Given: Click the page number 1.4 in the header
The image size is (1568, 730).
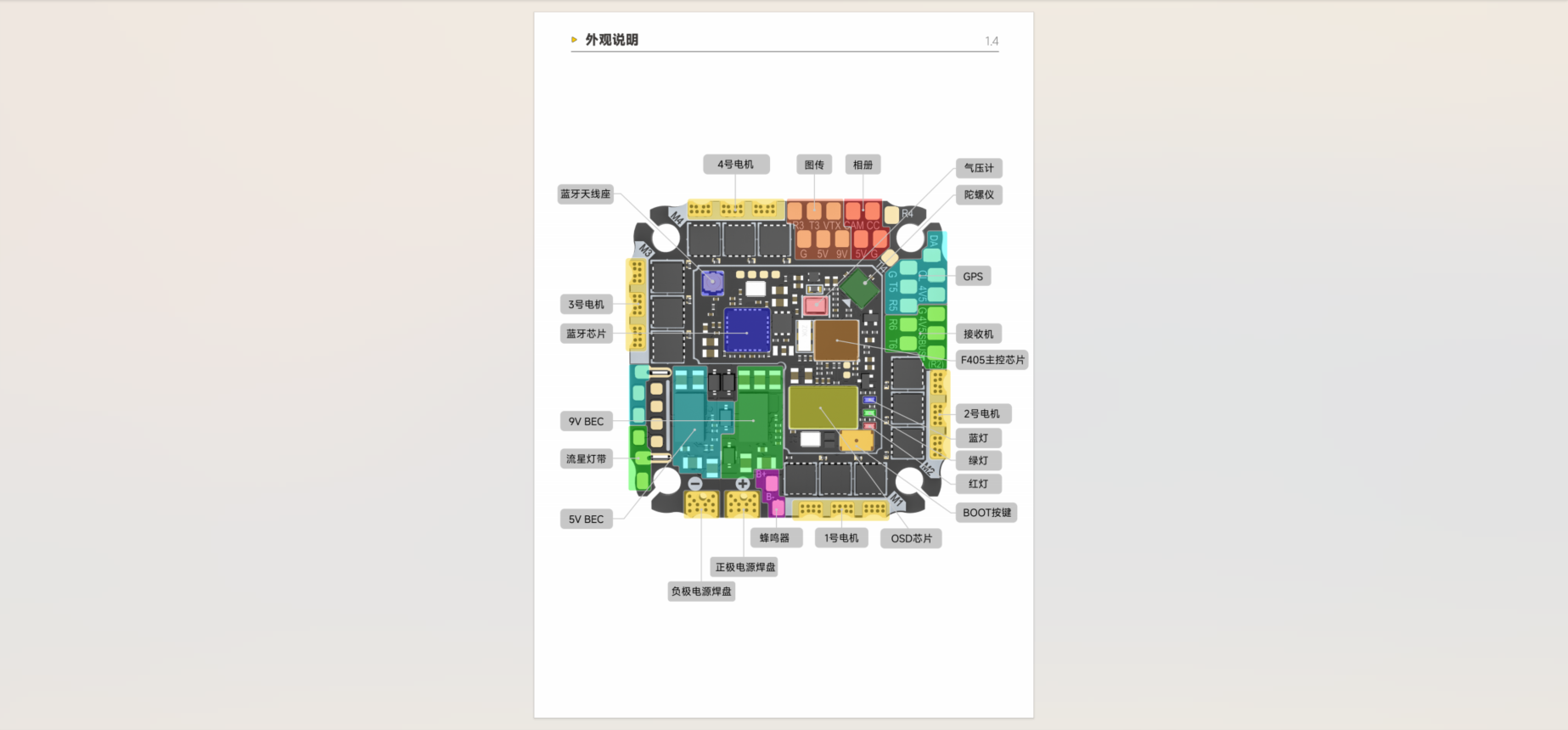Looking at the screenshot, I should pos(992,41).
